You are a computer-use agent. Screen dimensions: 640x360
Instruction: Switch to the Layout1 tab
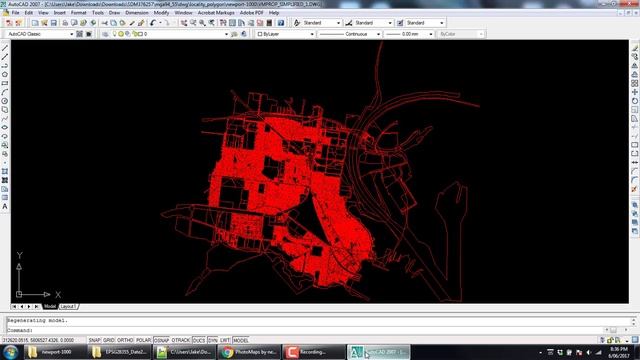tap(68, 306)
